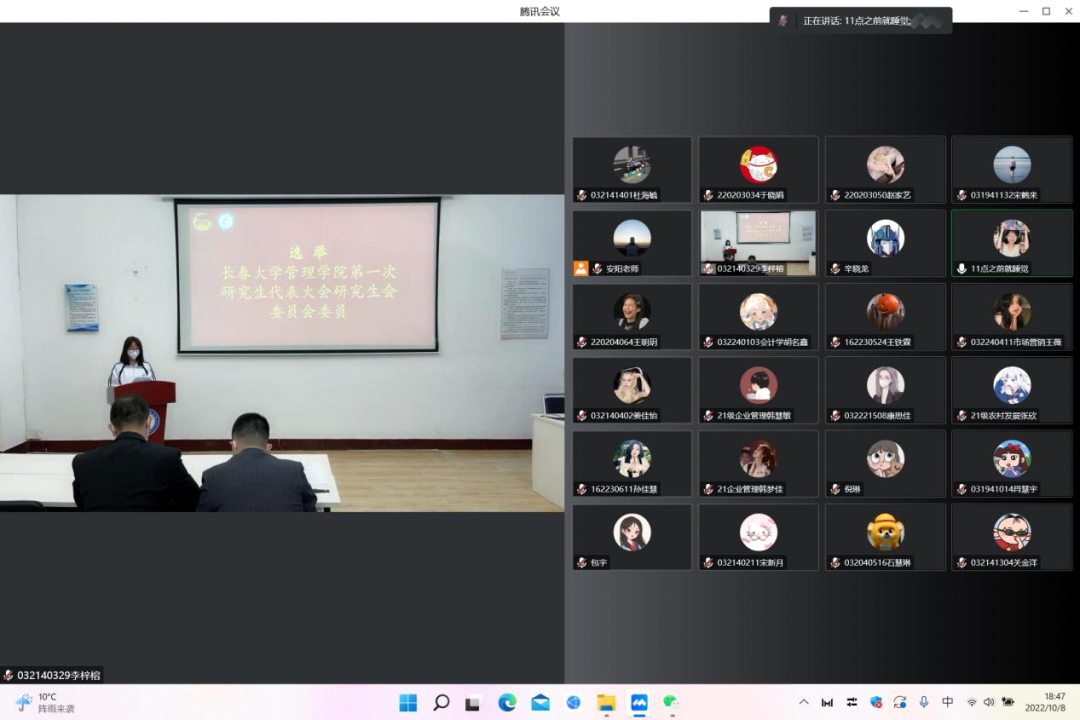Click the mic icon in the 正在讲话 banner
This screenshot has width=1080, height=720.
(x=783, y=21)
